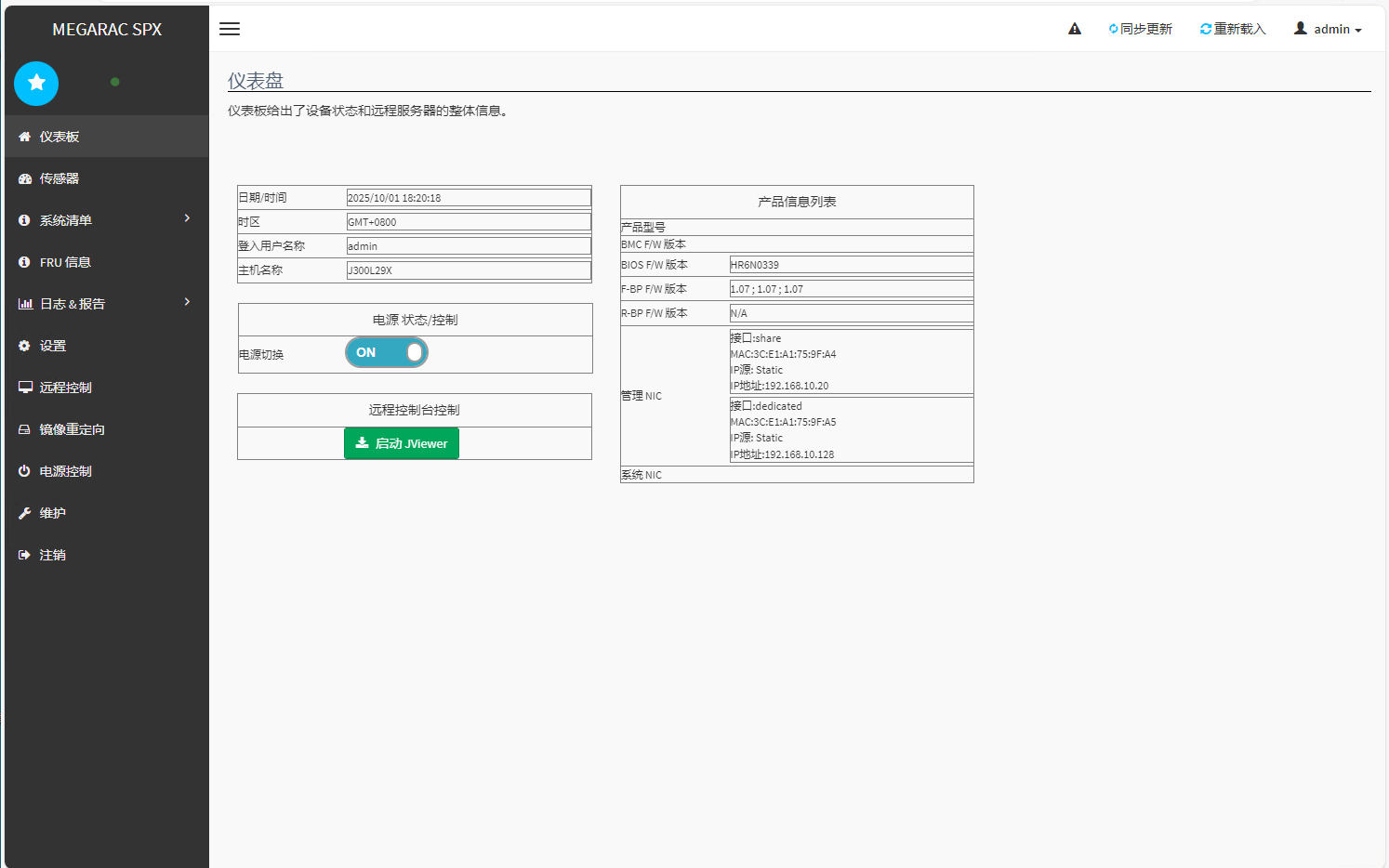Viewport: 1389px width, 868px height.
Task: Click the maintenance wrench icon
Action: 25,513
